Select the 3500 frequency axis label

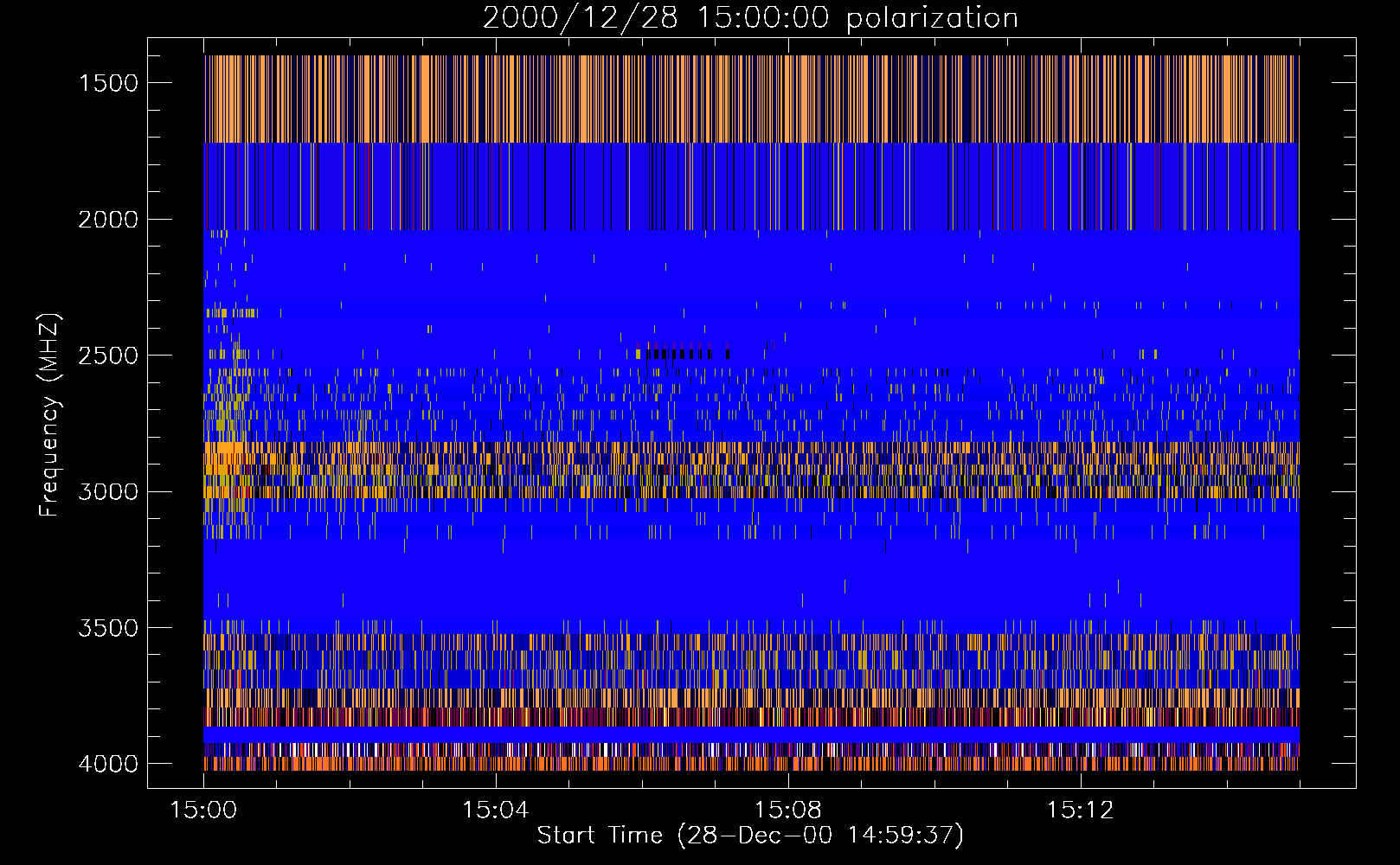pyautogui.click(x=108, y=628)
